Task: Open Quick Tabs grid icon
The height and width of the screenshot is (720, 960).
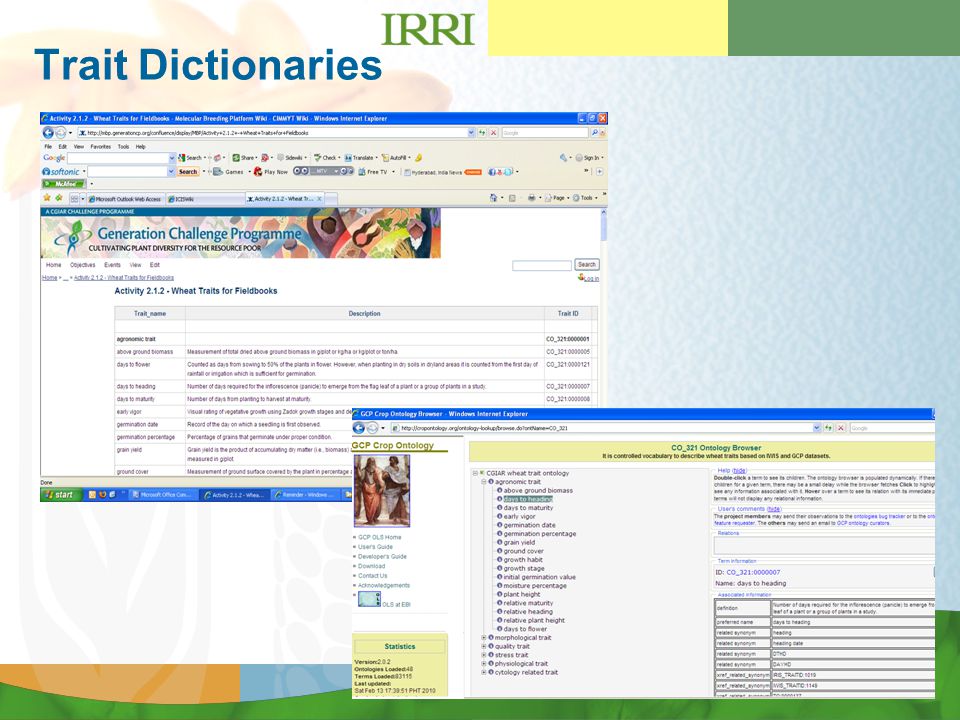Action: (74, 198)
